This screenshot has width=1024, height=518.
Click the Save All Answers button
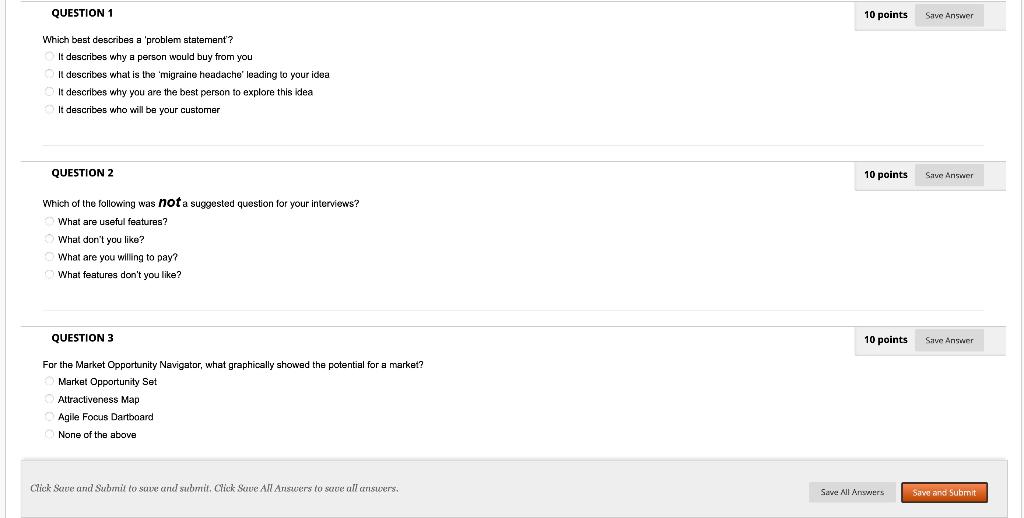(852, 492)
